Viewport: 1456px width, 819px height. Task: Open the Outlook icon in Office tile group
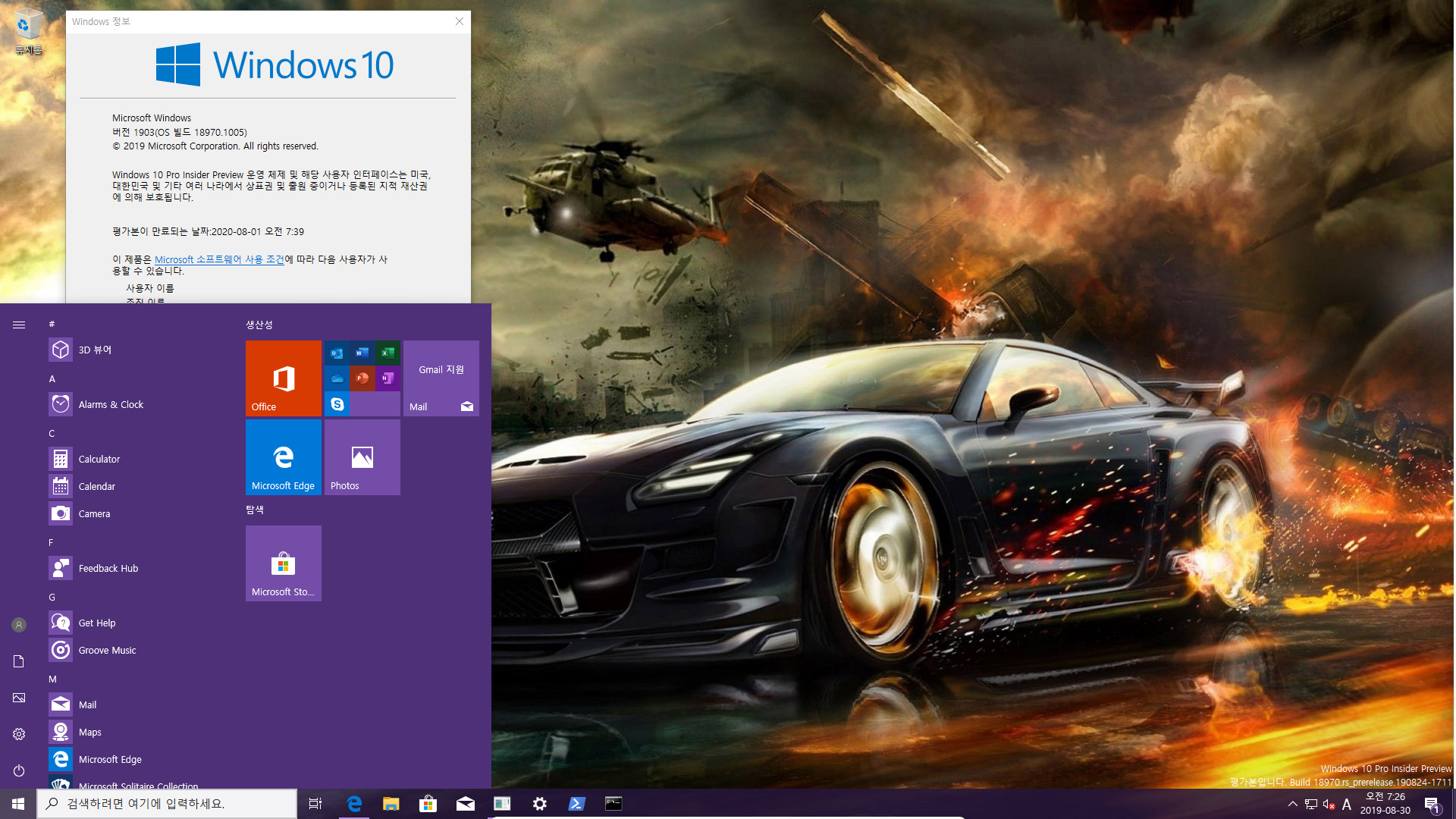click(x=337, y=353)
